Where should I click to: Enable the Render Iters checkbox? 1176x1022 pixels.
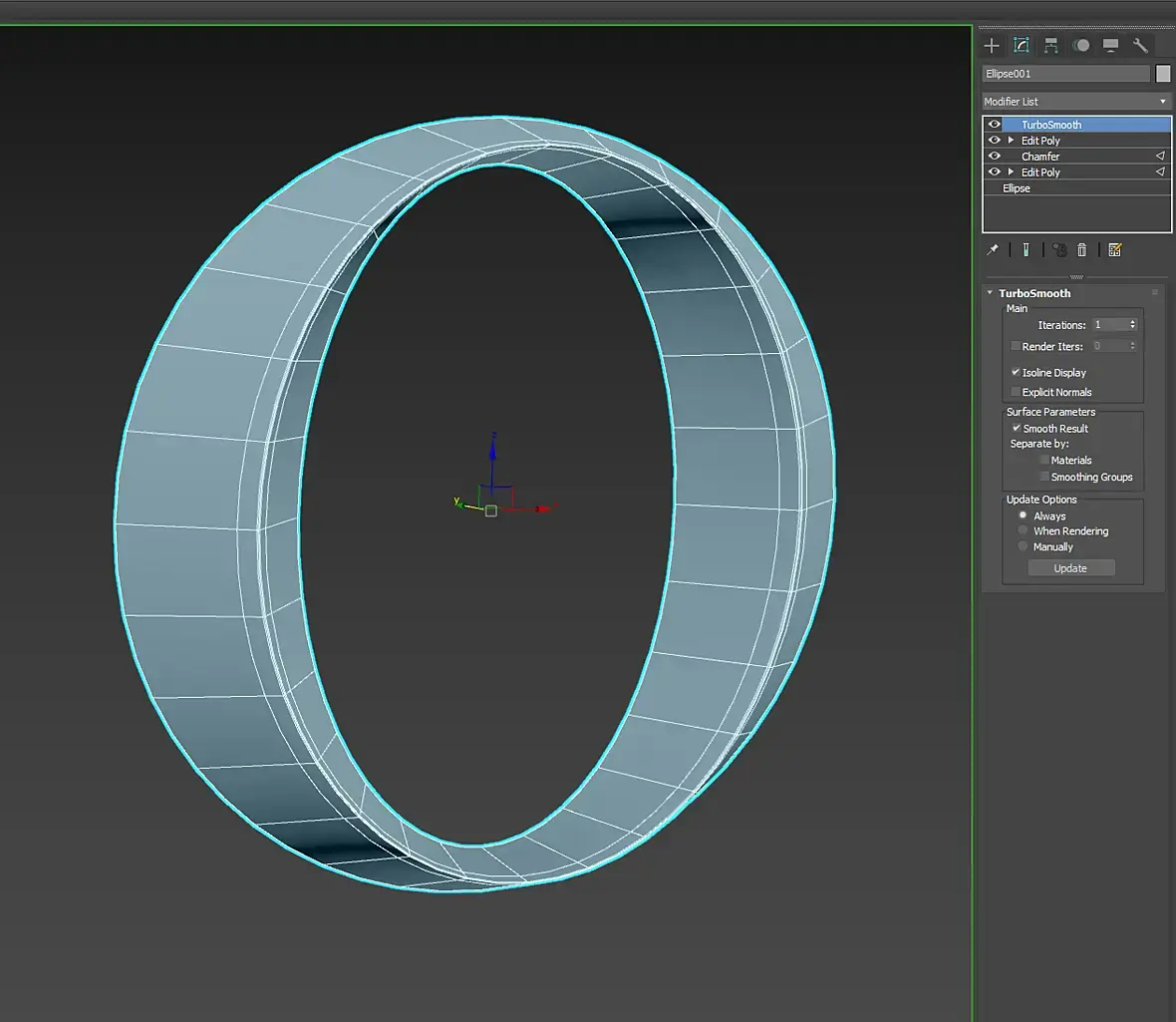(x=1016, y=346)
